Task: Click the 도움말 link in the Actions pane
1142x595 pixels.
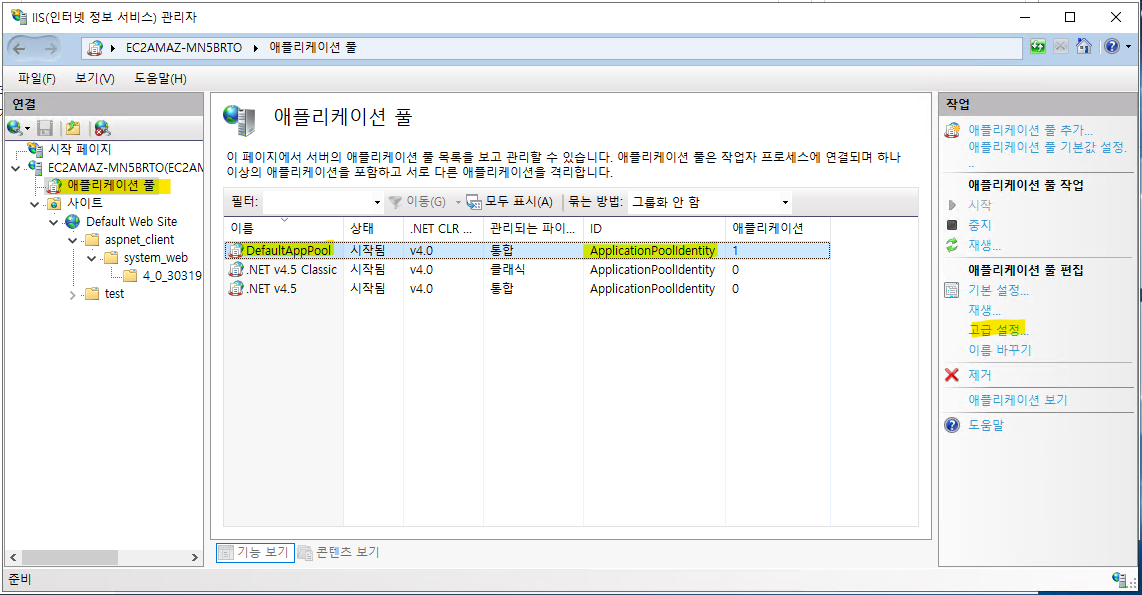Action: [985, 425]
